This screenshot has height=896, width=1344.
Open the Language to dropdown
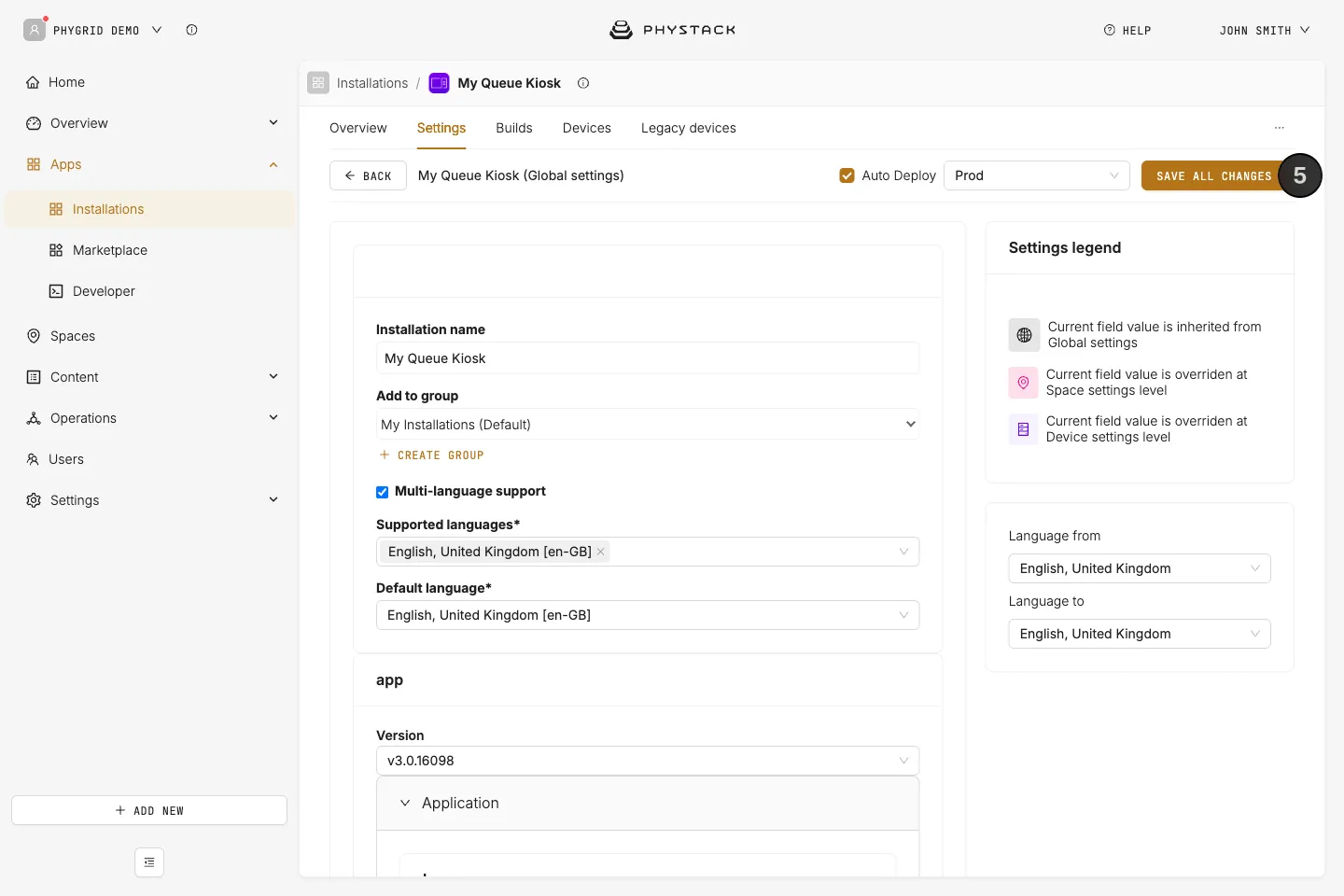pyautogui.click(x=1140, y=634)
